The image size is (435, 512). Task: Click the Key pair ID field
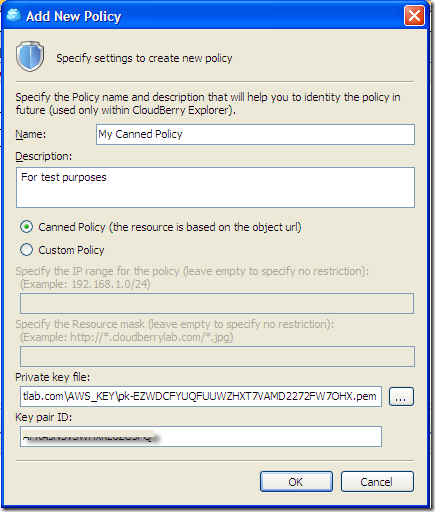(x=201, y=436)
